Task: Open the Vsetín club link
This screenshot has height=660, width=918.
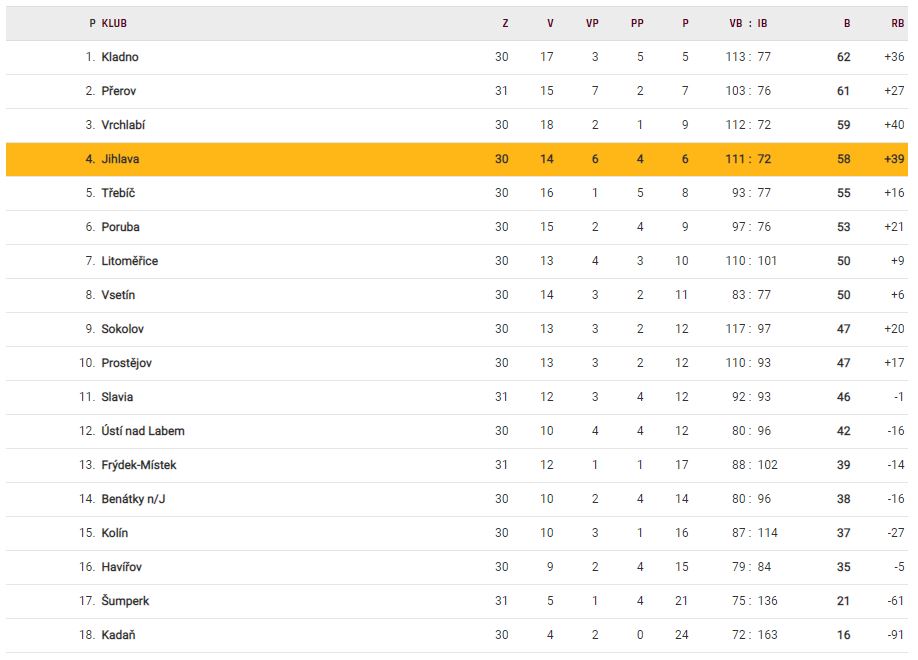Action: (118, 295)
